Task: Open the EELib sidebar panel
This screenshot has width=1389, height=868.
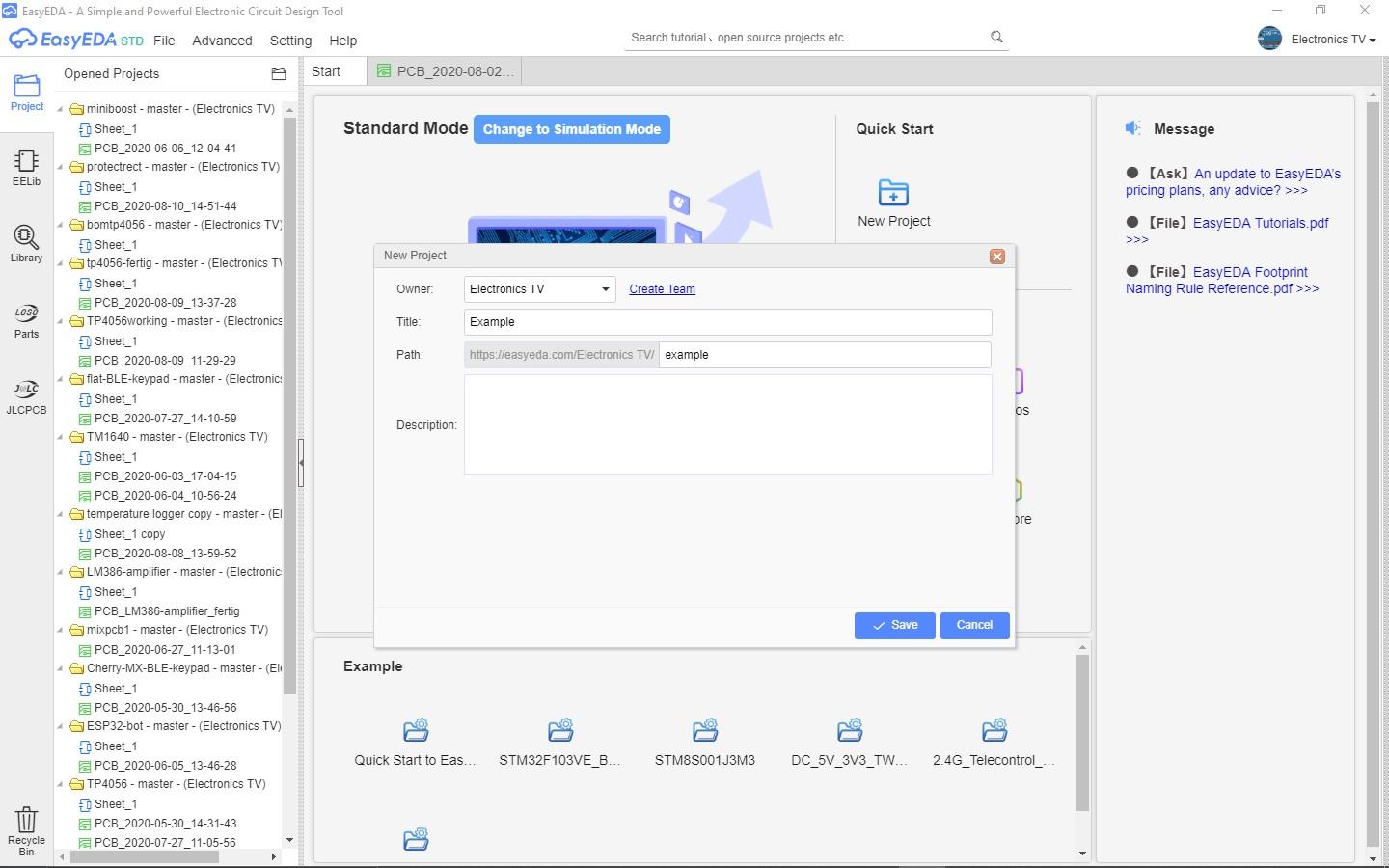Action: click(x=27, y=169)
